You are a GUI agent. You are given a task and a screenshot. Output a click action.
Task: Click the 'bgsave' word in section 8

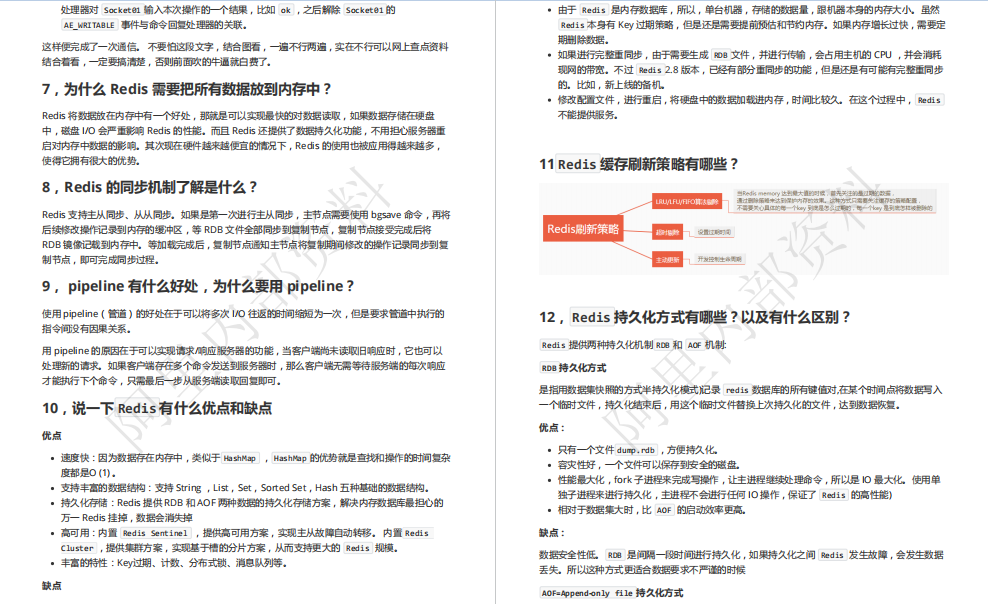tap(386, 215)
